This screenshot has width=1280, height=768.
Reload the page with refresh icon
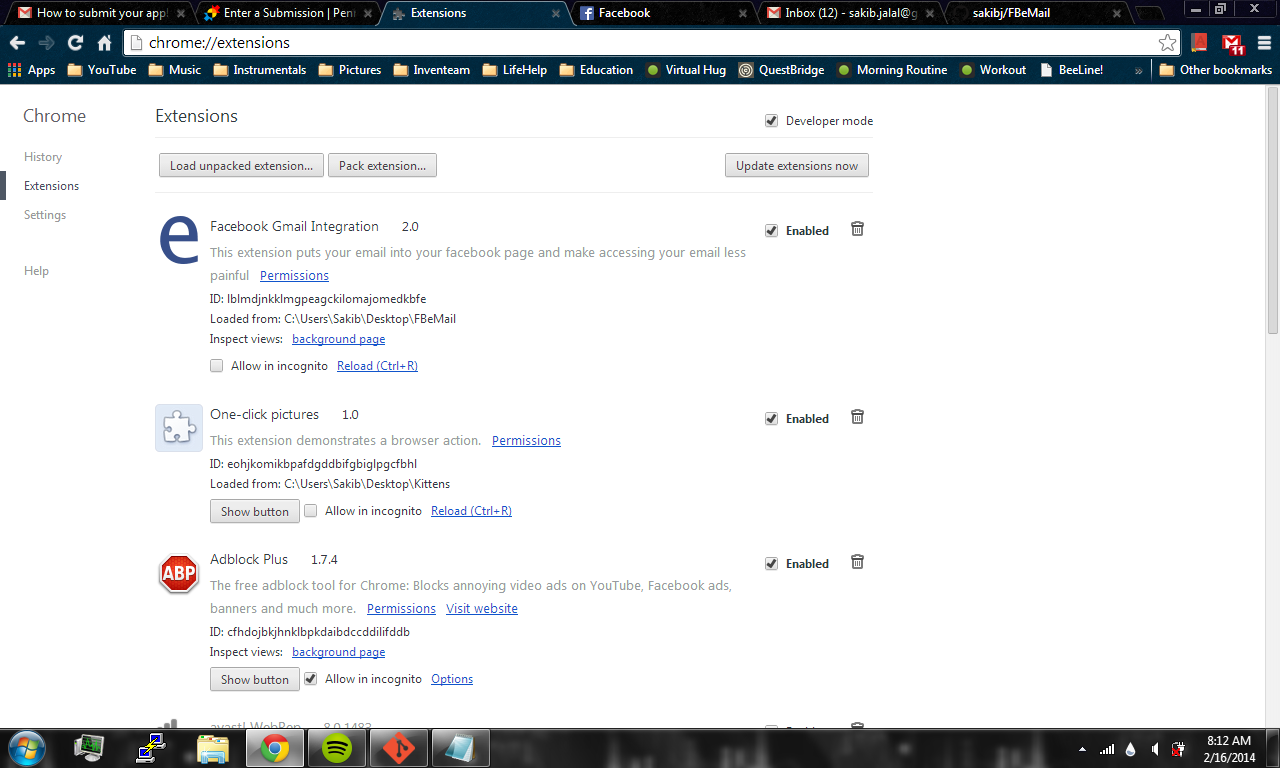pyautogui.click(x=75, y=43)
